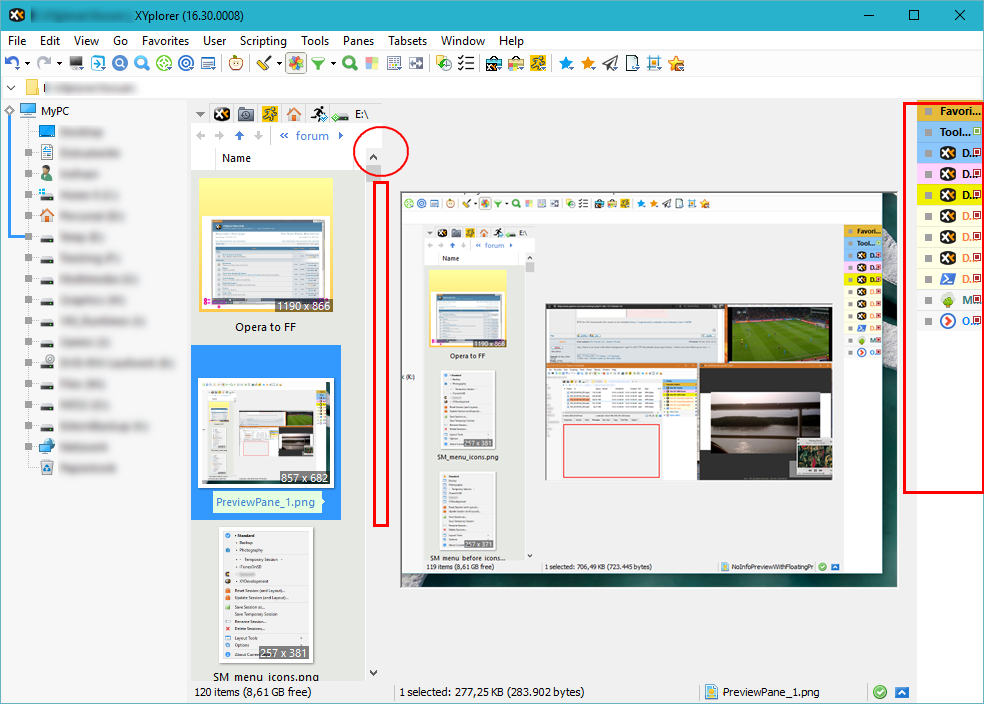Open the dropdown arrow beside the funnel filter
The image size is (984, 704).
[331, 64]
